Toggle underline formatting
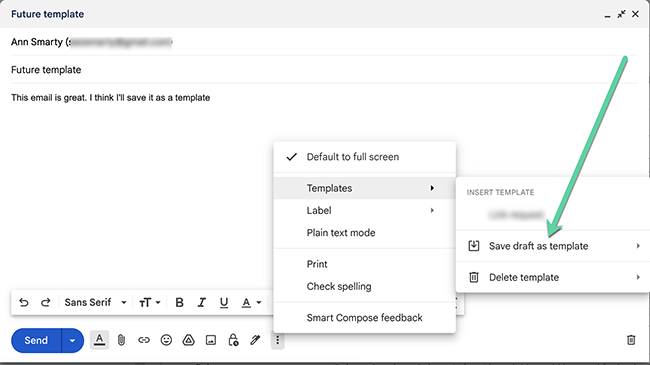This screenshot has height=365, width=650. click(224, 303)
